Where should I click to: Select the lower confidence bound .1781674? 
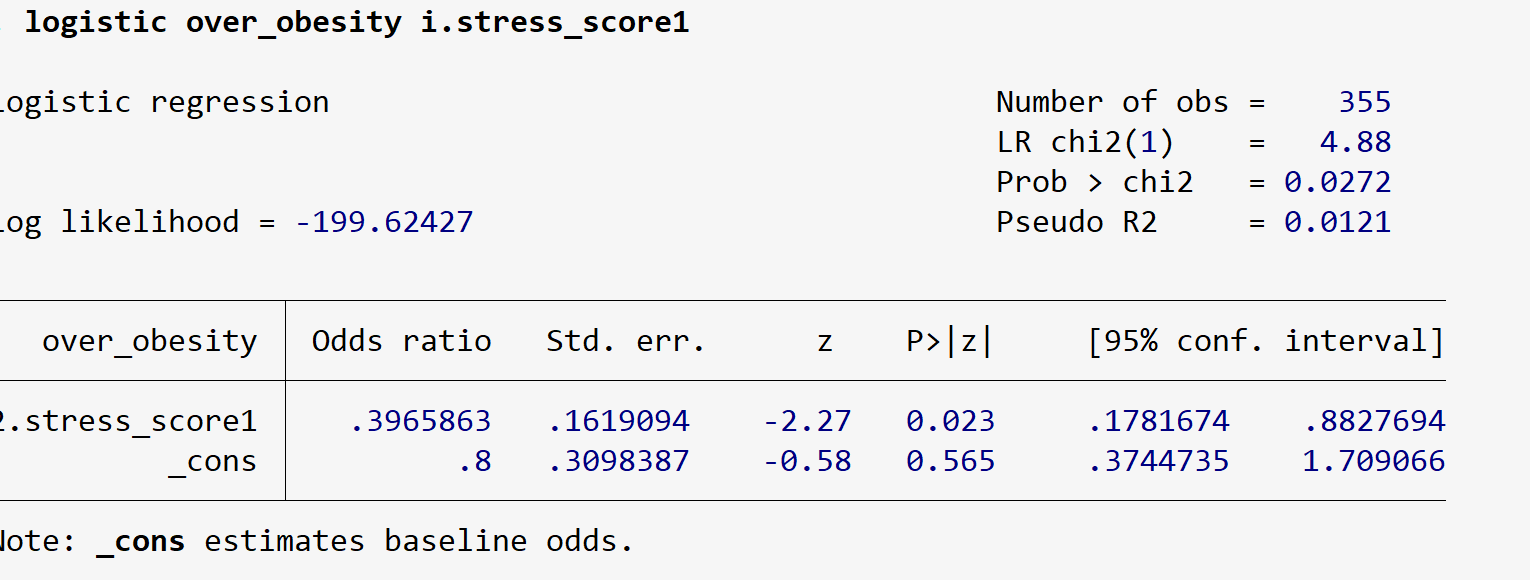1159,422
